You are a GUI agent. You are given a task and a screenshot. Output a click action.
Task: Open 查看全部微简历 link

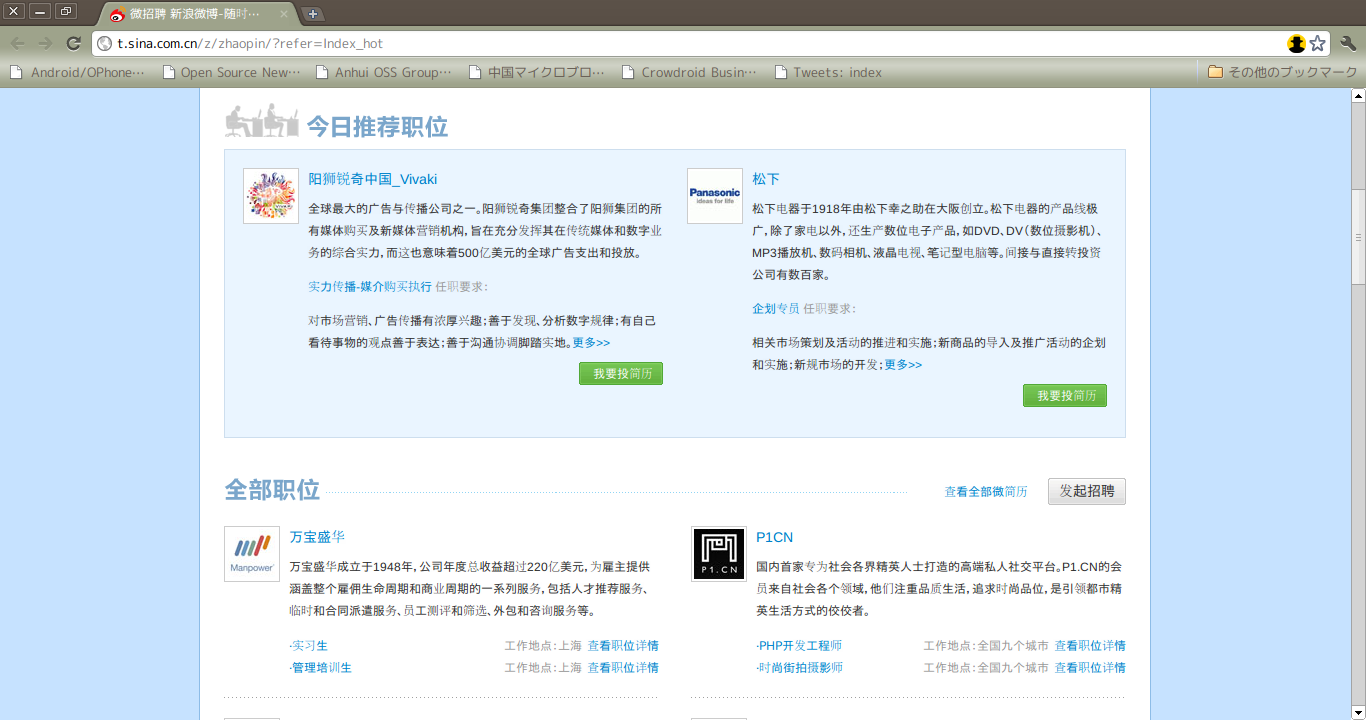point(986,492)
